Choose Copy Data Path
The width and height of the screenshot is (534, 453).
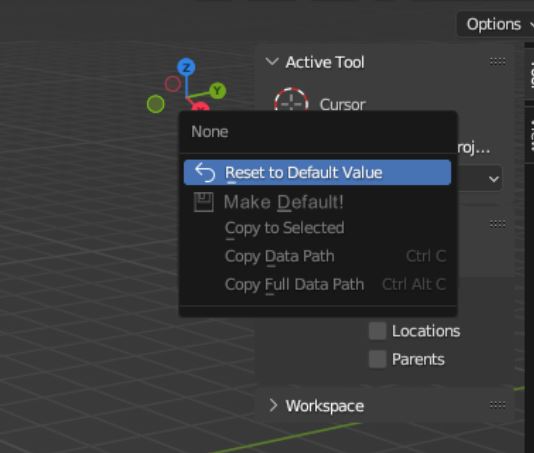click(x=317, y=256)
